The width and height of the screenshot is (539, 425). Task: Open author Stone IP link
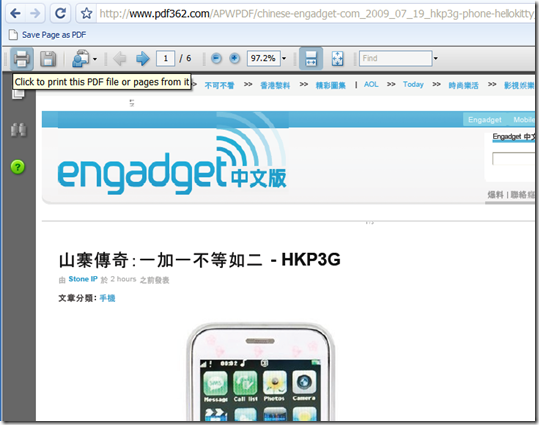(83, 279)
